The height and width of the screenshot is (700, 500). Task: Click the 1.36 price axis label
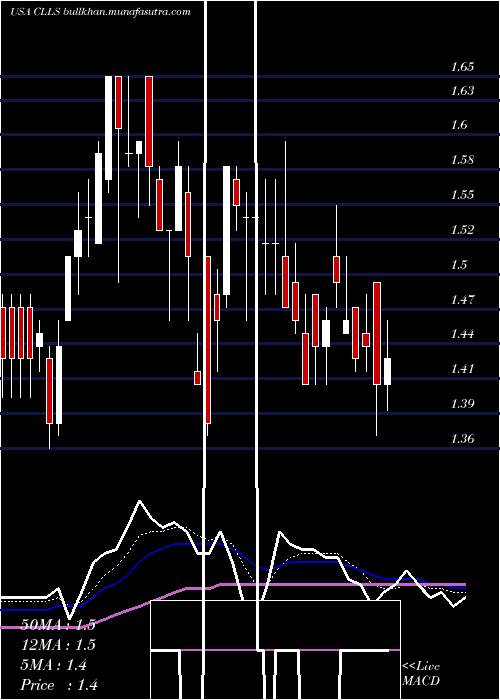point(462,439)
